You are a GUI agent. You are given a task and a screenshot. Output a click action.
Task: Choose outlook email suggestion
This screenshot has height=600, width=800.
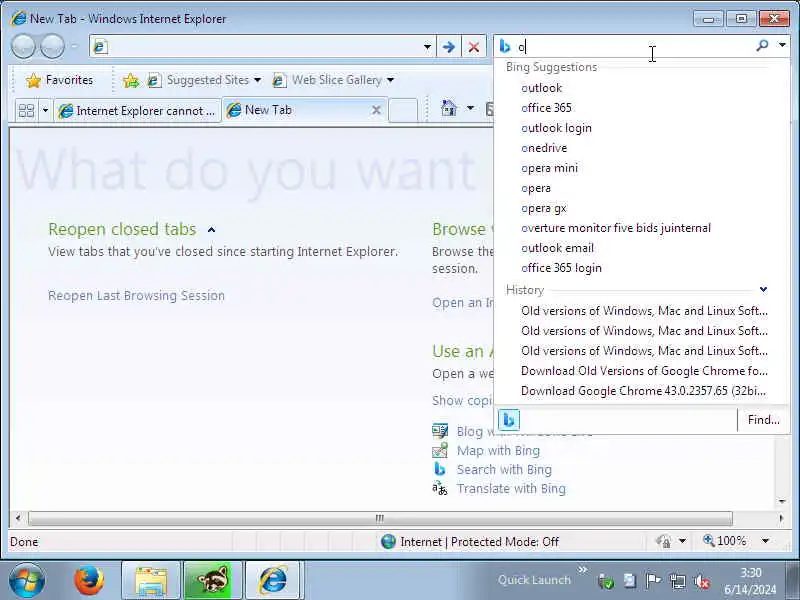pyautogui.click(x=557, y=248)
